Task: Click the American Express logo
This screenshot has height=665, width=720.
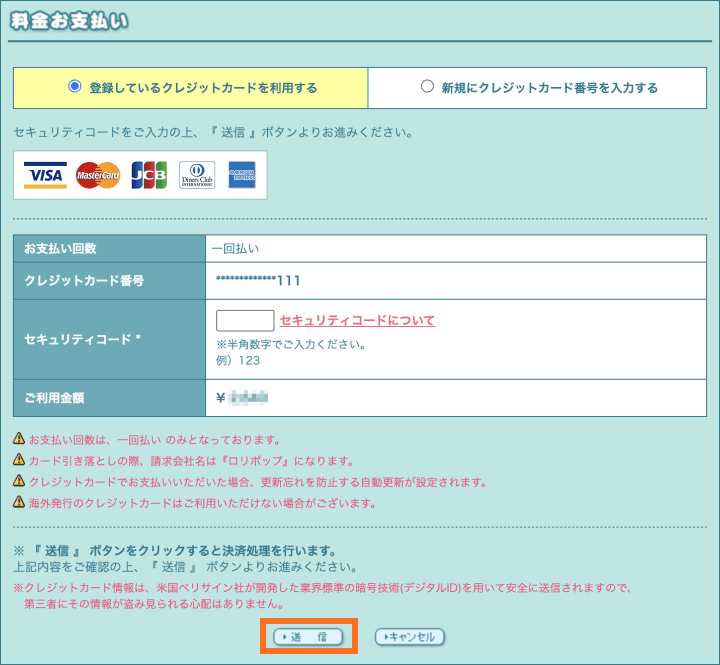Action: click(242, 175)
